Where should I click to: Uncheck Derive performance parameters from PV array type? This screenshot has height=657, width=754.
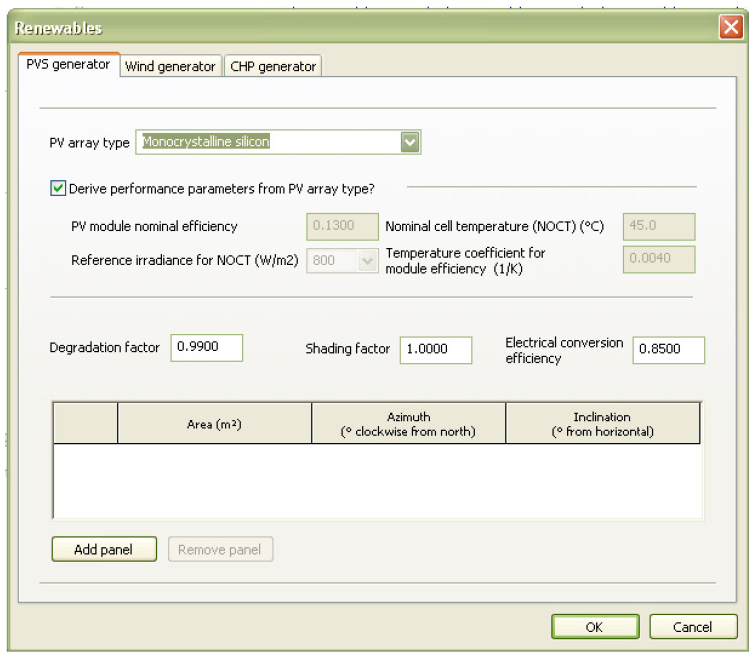(x=57, y=187)
